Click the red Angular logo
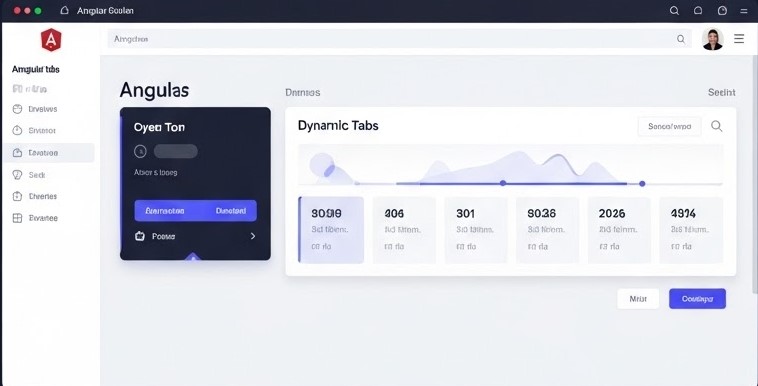This screenshot has height=386, width=758. click(x=51, y=40)
